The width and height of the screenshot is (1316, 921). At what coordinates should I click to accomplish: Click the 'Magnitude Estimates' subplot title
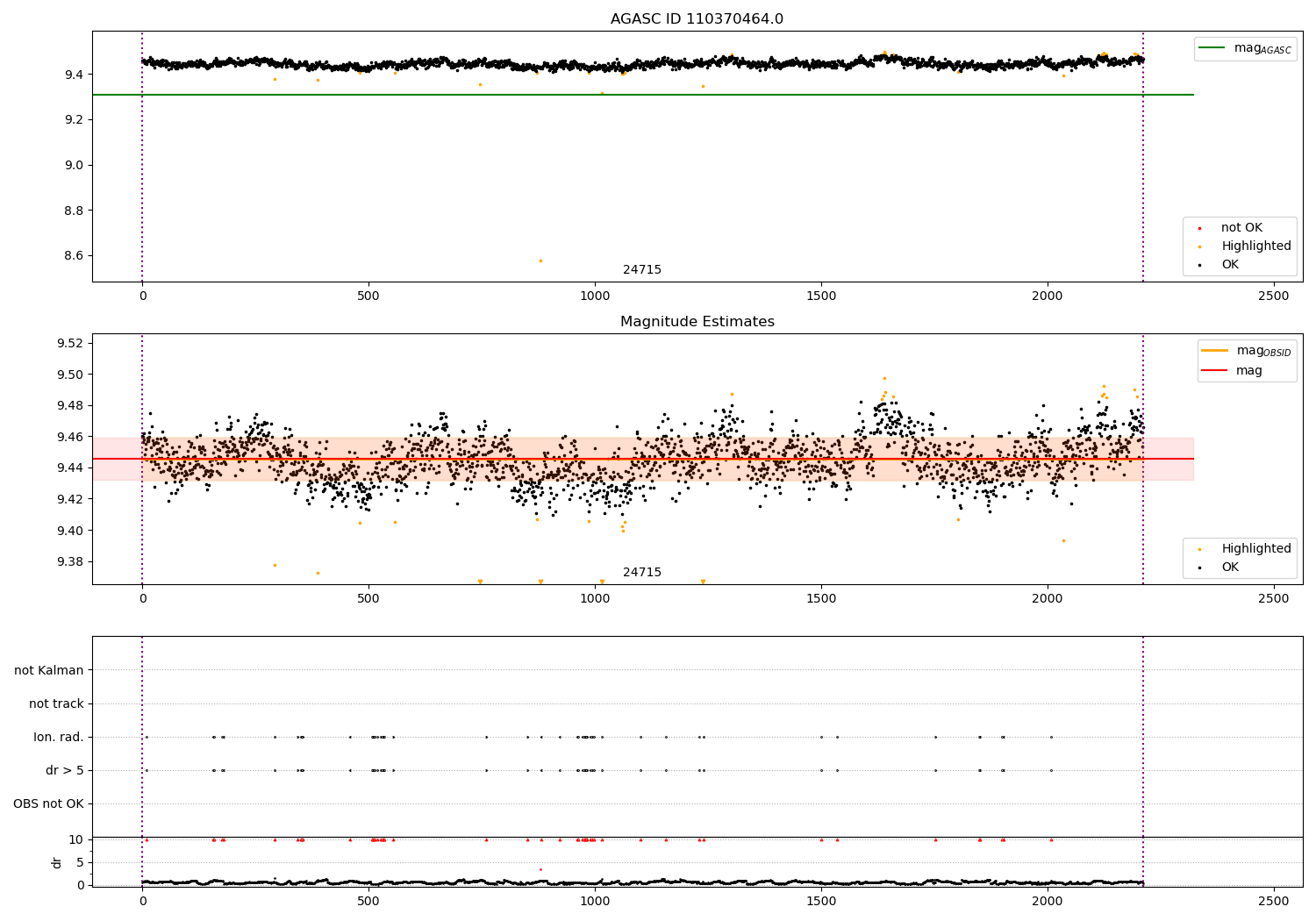pos(697,322)
